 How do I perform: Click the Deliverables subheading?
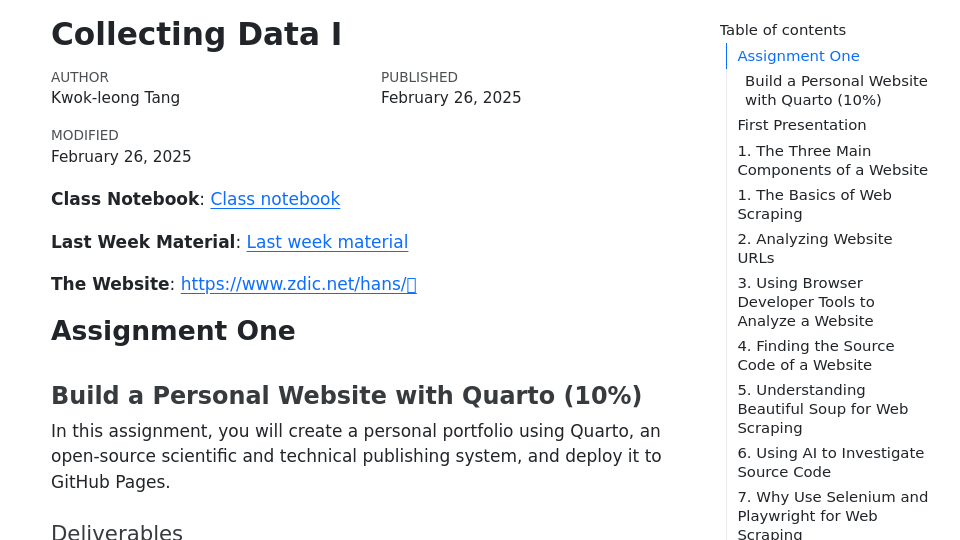[x=117, y=532]
